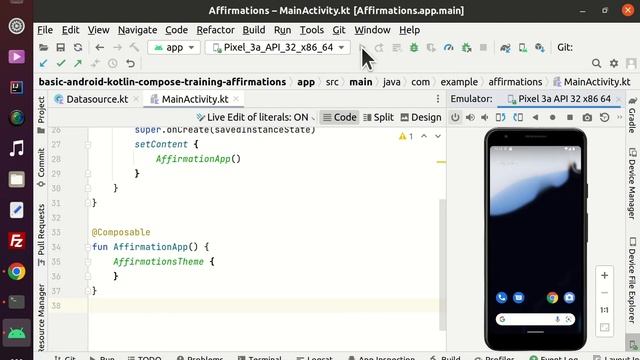Open Live Edit of literals dropdown
640x360 pixels.
coord(256,118)
